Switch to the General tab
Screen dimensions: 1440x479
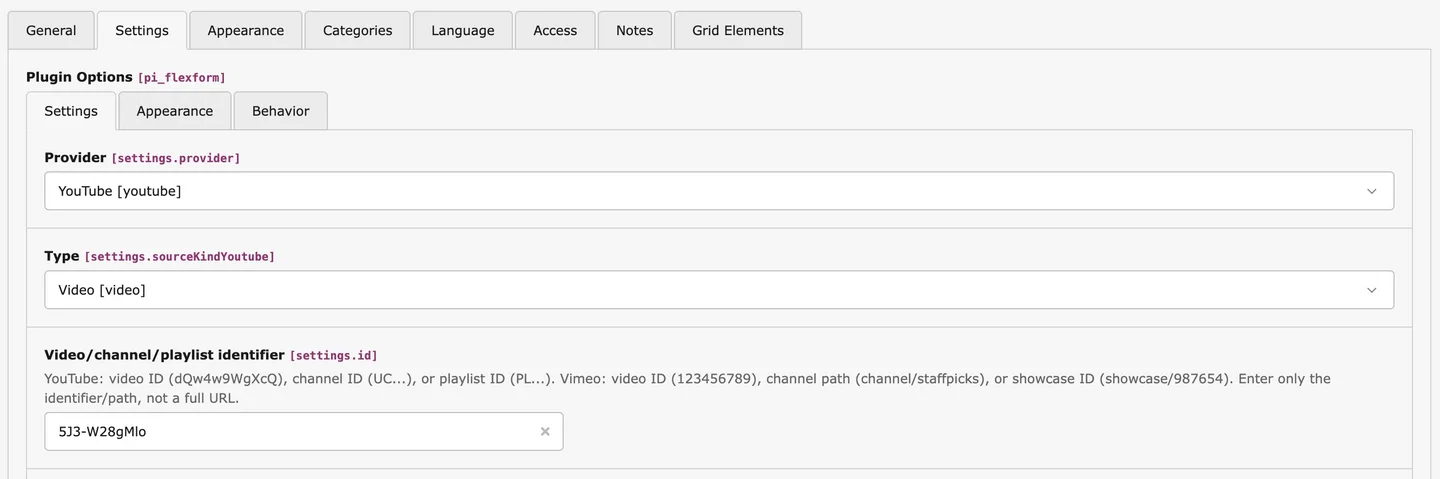click(x=51, y=30)
